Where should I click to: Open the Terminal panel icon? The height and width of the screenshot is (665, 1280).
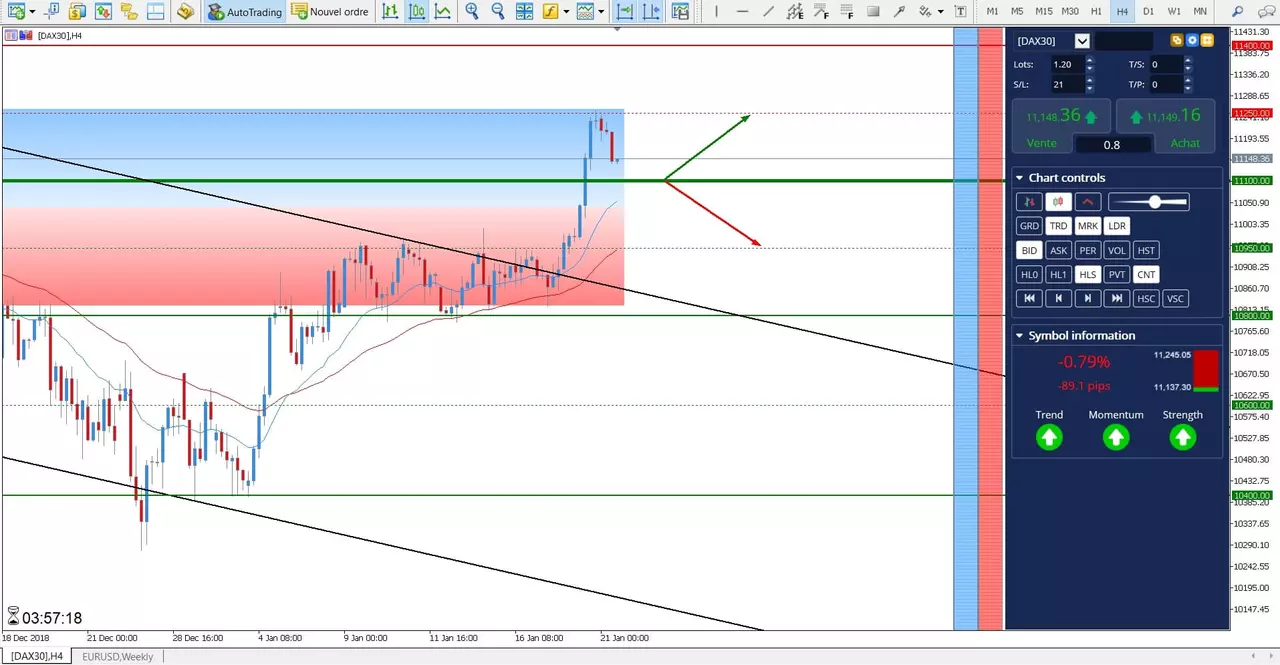click(x=154, y=12)
